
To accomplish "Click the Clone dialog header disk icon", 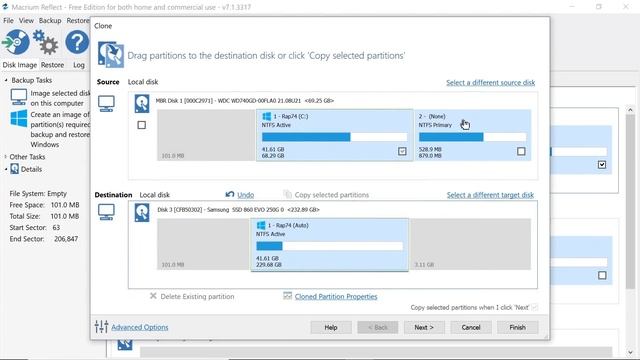I will 111,55.
